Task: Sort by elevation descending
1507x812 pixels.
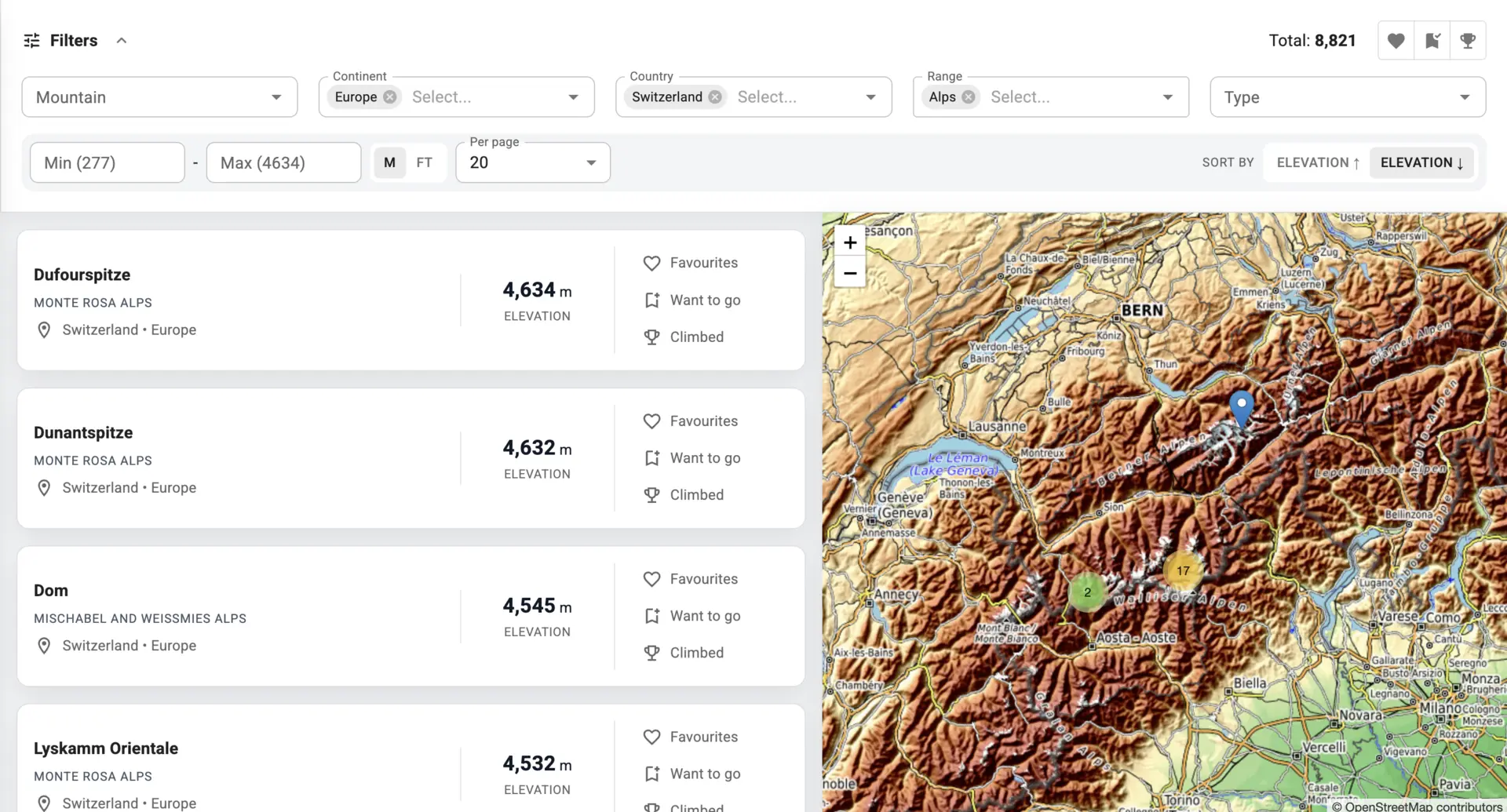Action: [x=1421, y=162]
